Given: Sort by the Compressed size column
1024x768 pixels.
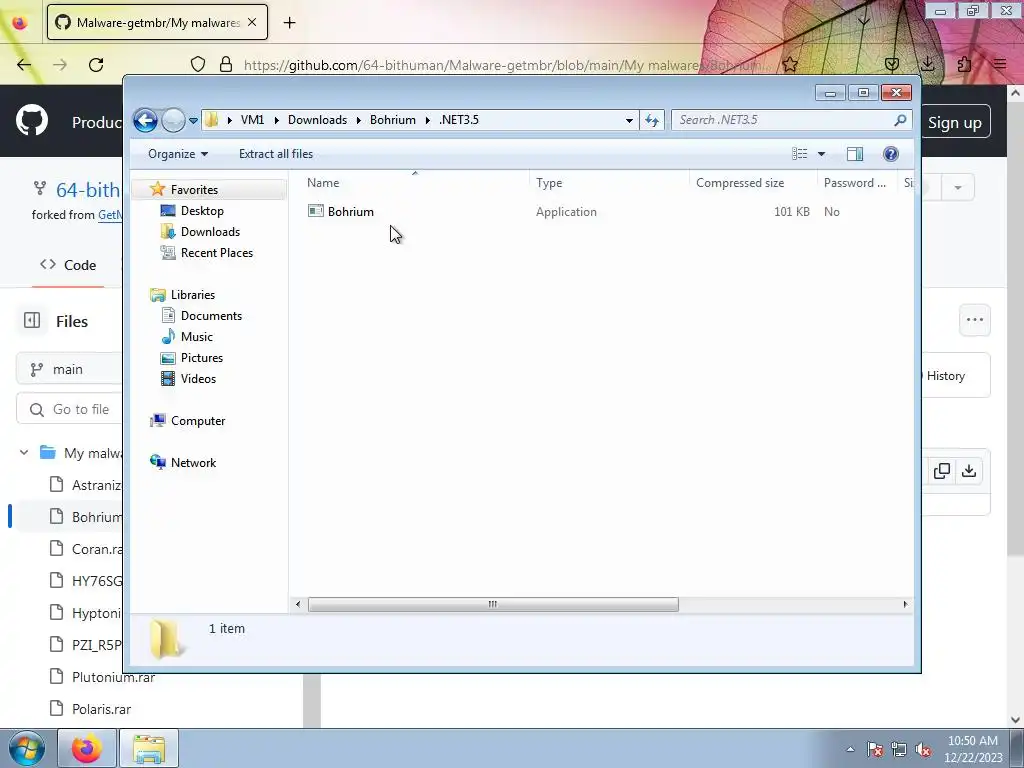Looking at the screenshot, I should (x=753, y=183).
